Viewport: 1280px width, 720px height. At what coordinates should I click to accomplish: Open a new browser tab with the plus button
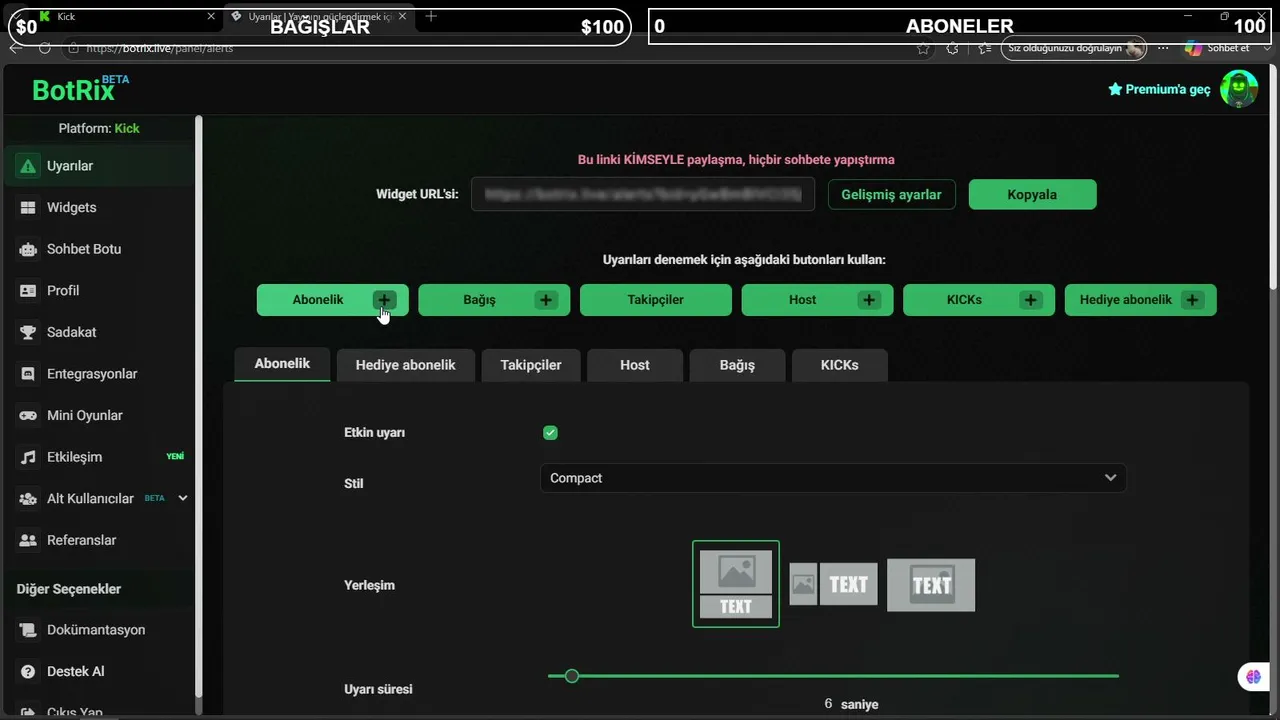coord(431,16)
